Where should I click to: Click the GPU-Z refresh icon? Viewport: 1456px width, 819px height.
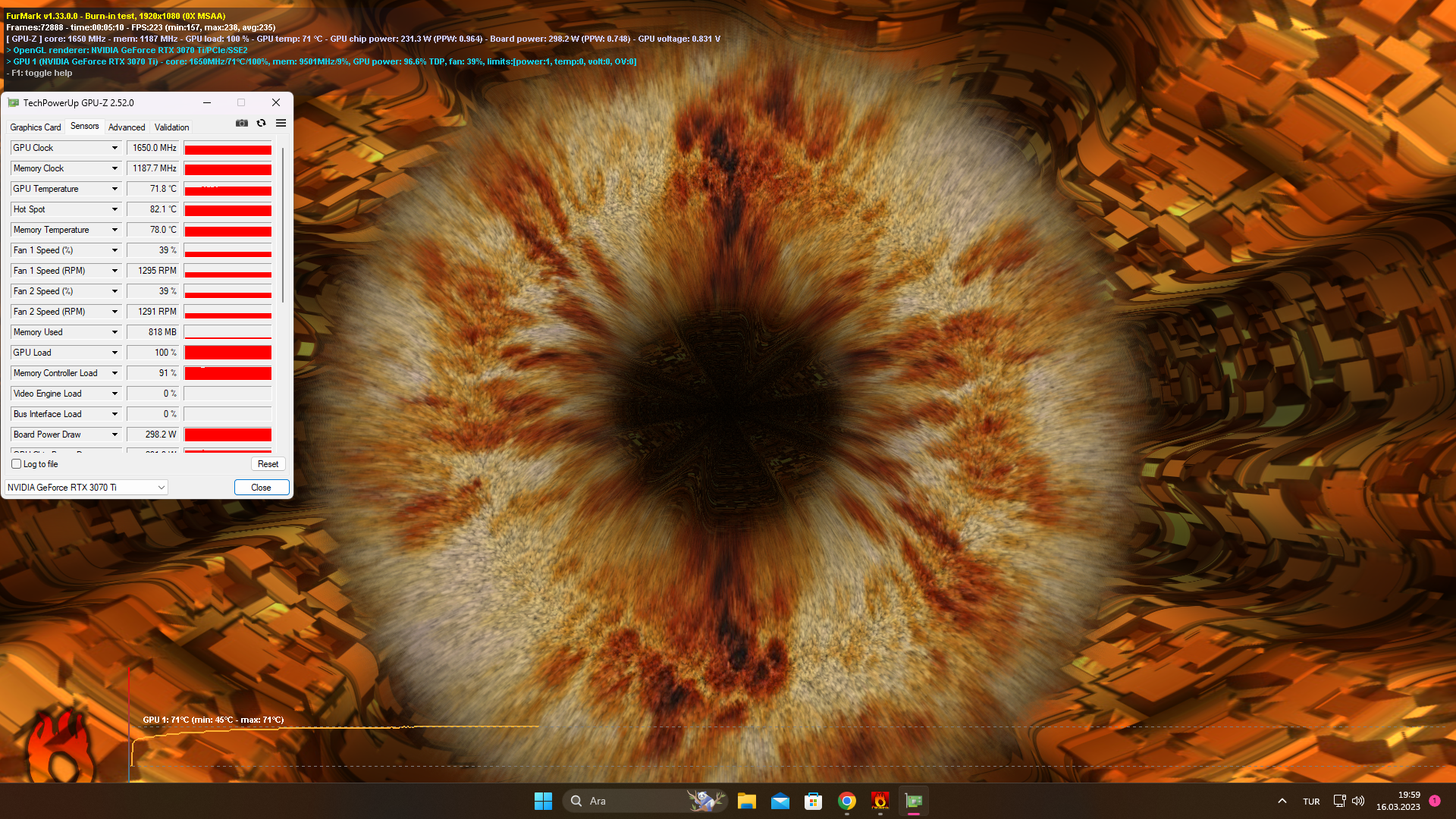pos(261,123)
